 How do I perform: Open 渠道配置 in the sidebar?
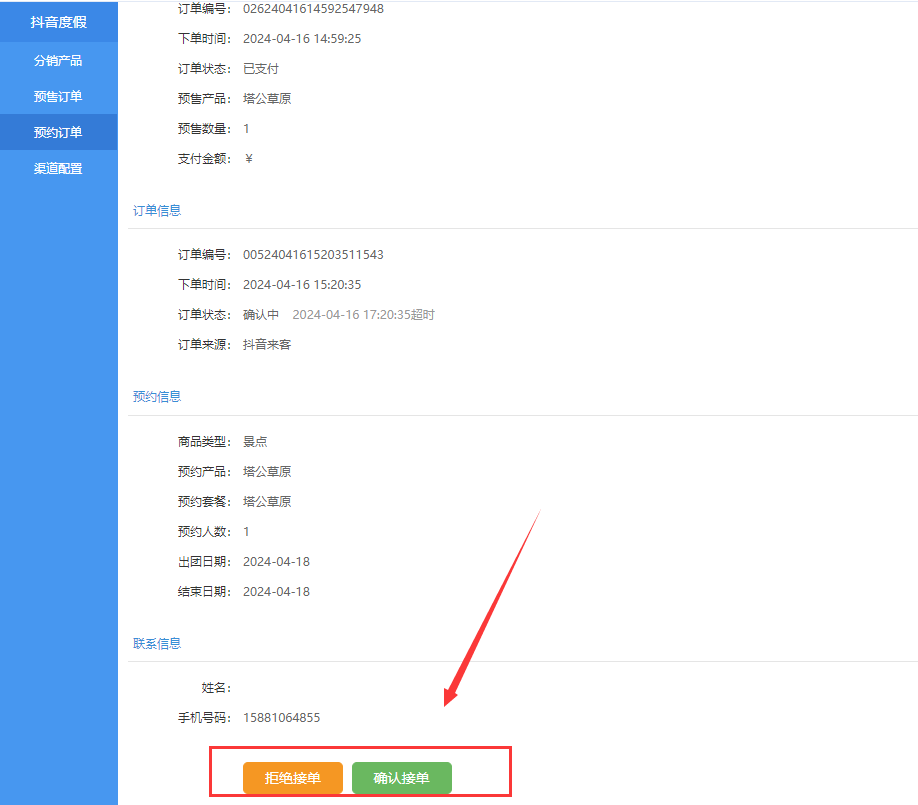pos(58,168)
